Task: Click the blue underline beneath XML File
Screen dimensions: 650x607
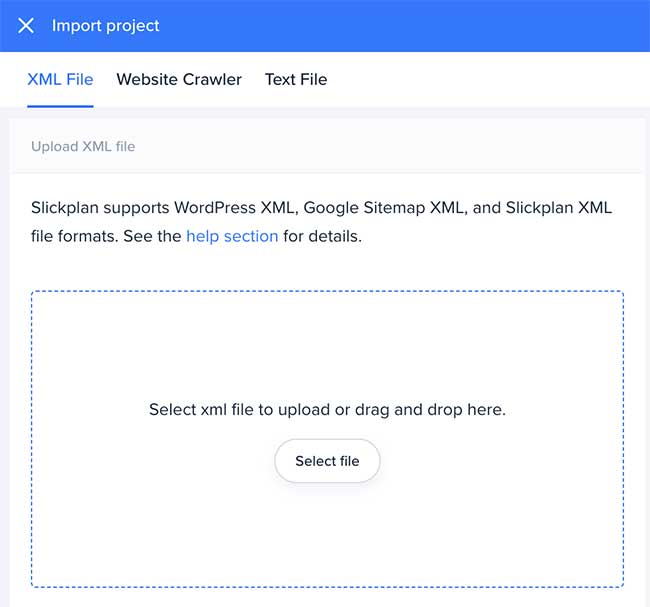Action: tap(60, 105)
